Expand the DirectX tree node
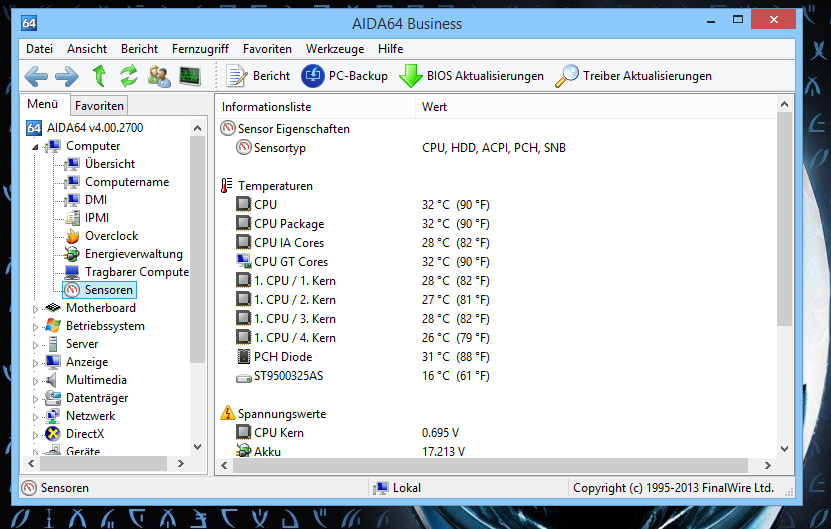The width and height of the screenshot is (831, 529). pyautogui.click(x=36, y=435)
